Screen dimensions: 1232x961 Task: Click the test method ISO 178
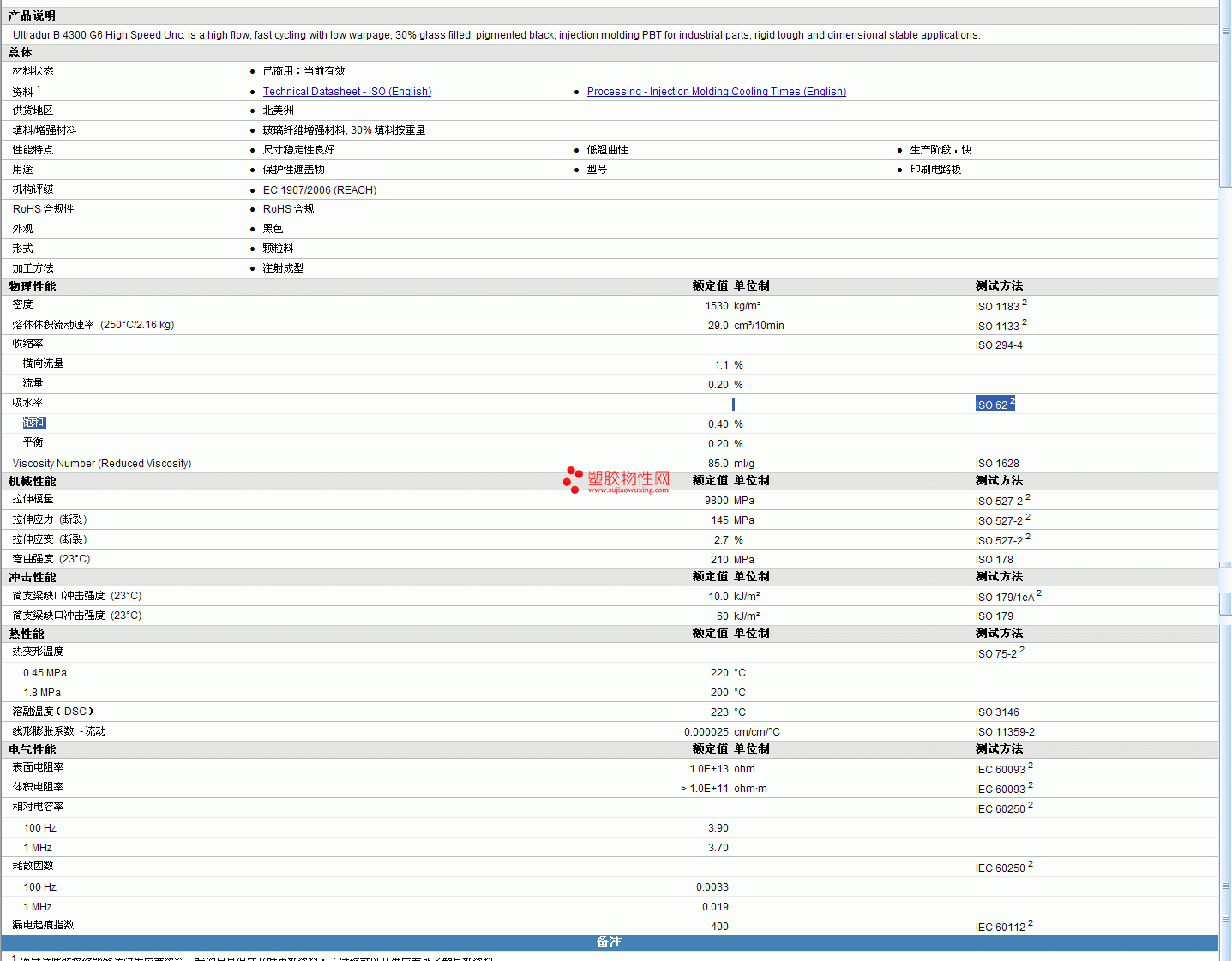point(995,560)
